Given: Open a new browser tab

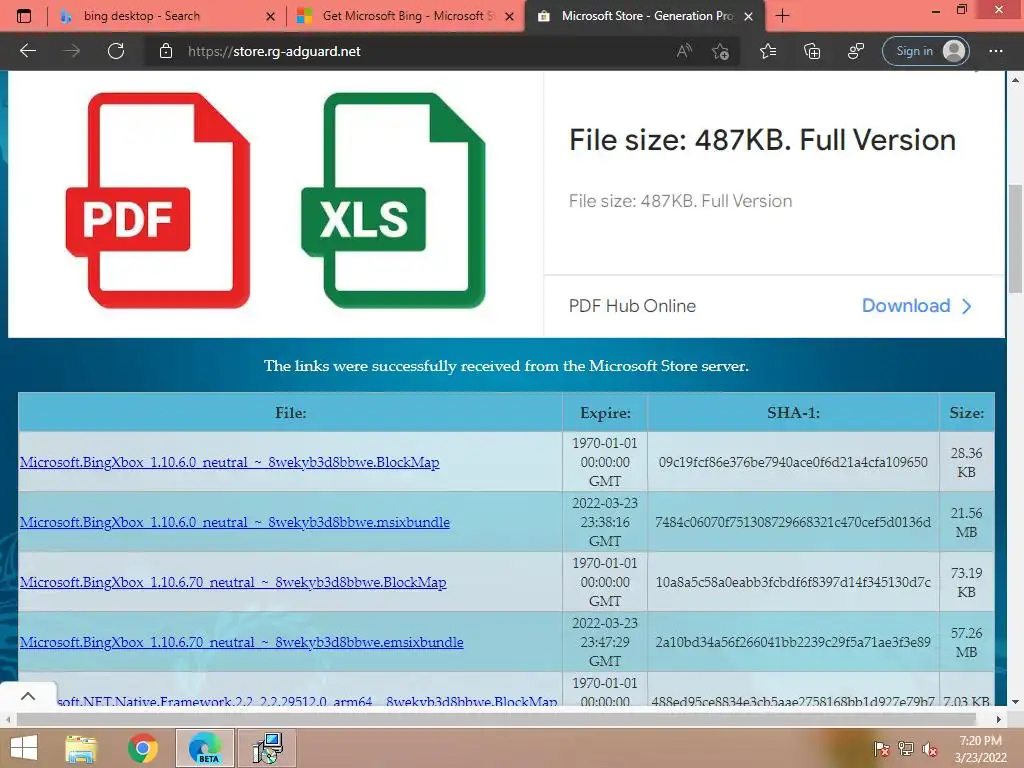Looking at the screenshot, I should click(x=782, y=16).
